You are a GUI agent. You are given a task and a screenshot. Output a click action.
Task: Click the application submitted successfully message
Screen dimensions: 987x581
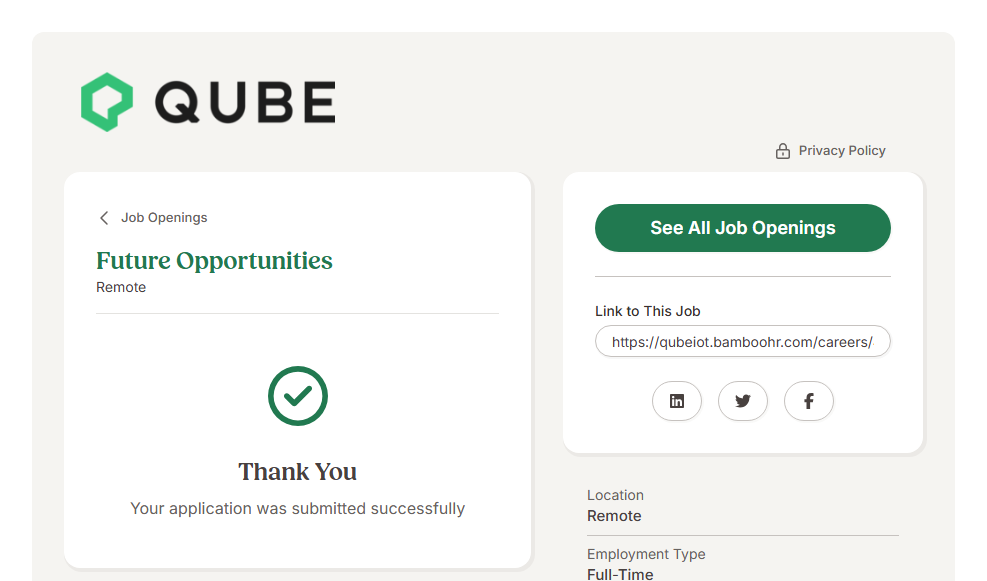pyautogui.click(x=297, y=509)
